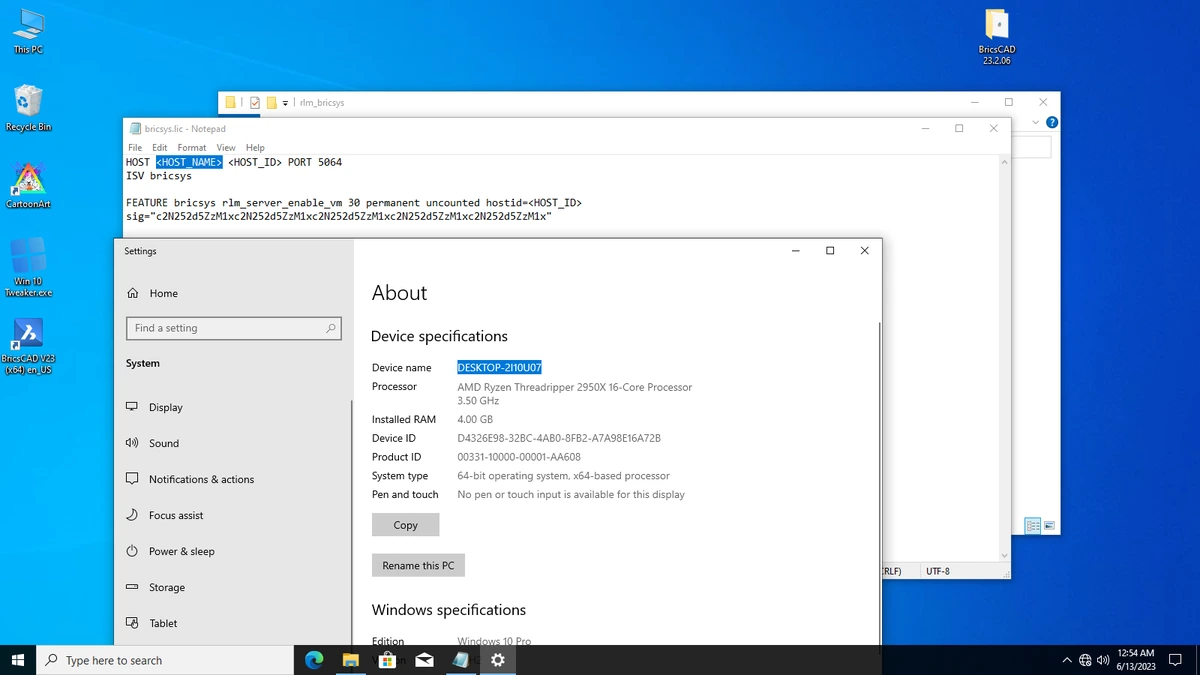Go to Settings Home
Image resolution: width=1200 pixels, height=675 pixels.
coord(233,293)
